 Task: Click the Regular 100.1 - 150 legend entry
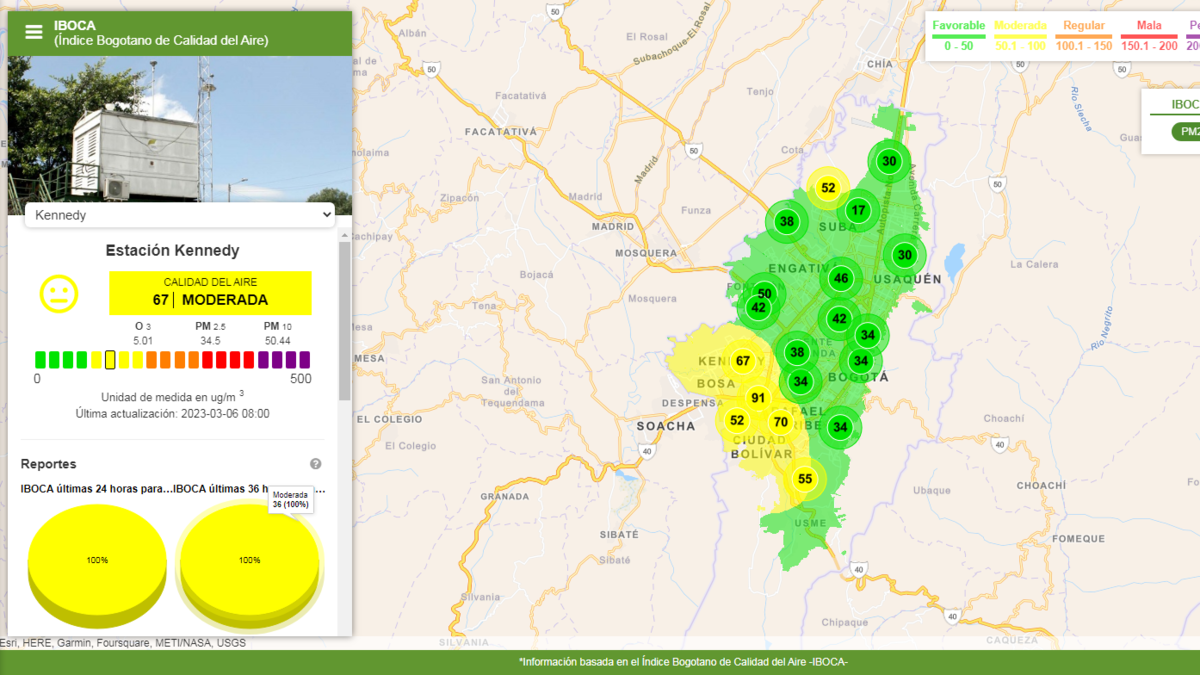(x=1084, y=35)
